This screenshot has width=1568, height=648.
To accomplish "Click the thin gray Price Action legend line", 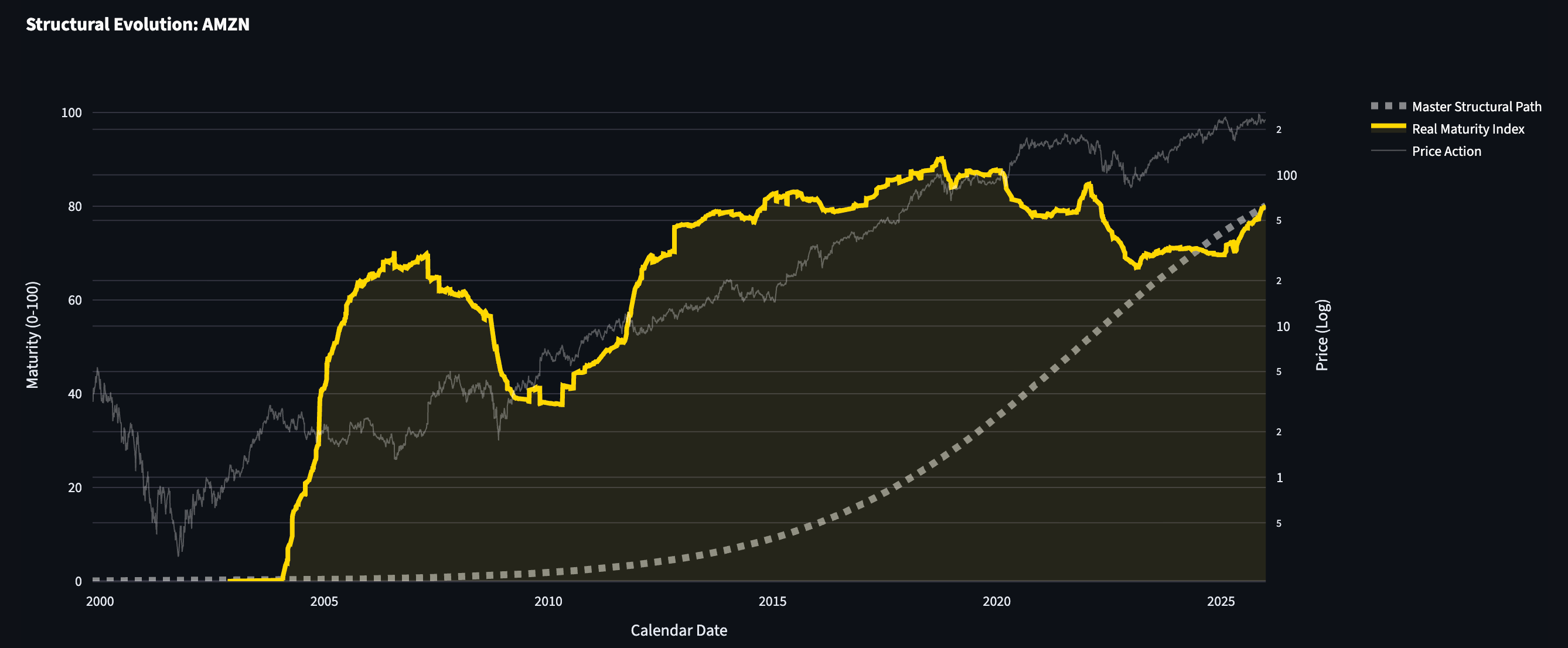I will coord(1388,151).
